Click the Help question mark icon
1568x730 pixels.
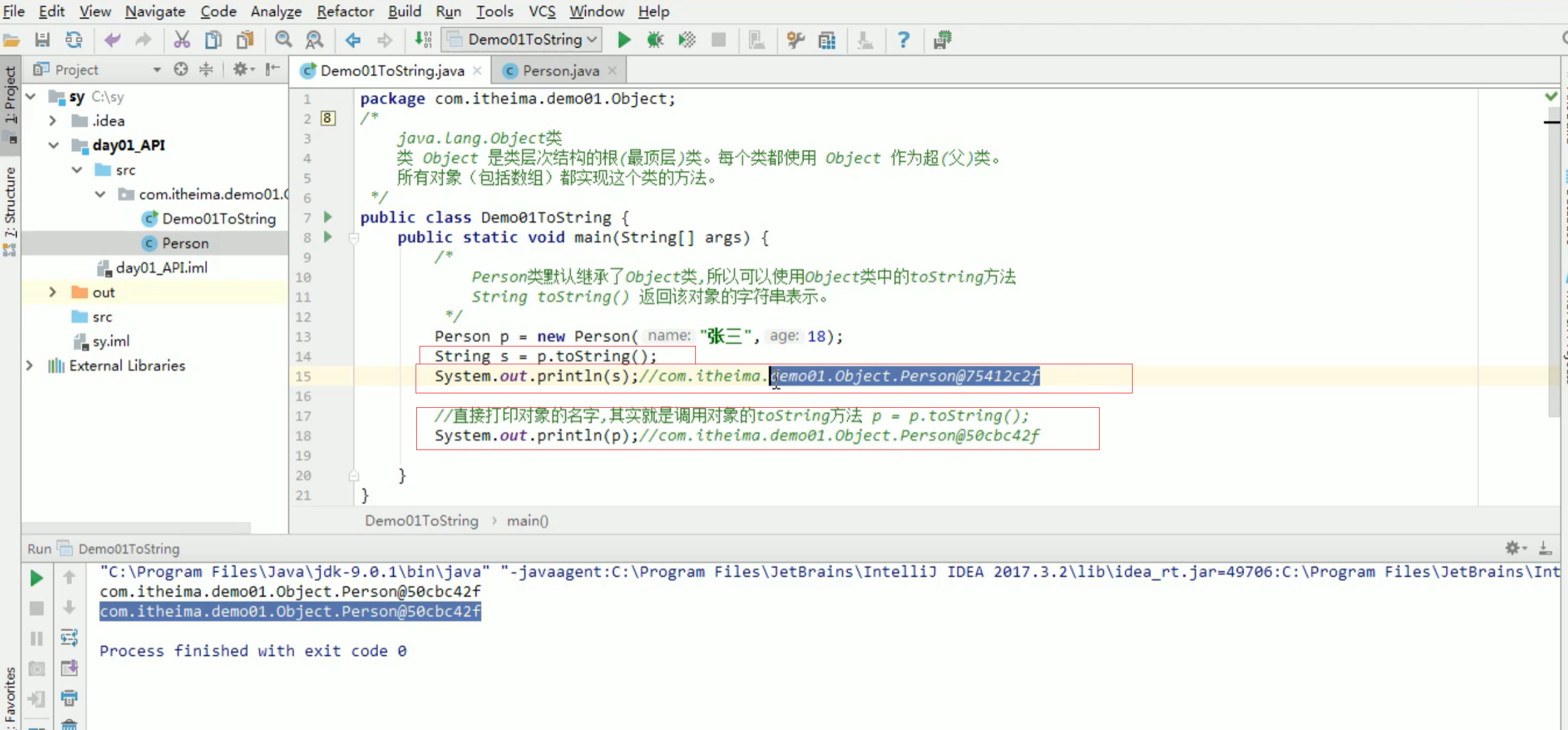903,40
